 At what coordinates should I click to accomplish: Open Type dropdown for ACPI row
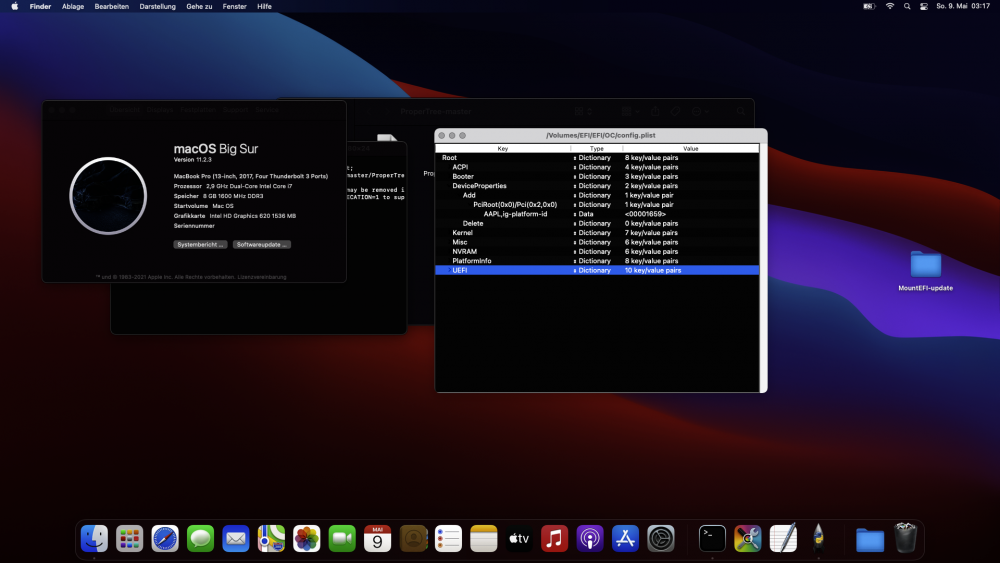coord(575,167)
